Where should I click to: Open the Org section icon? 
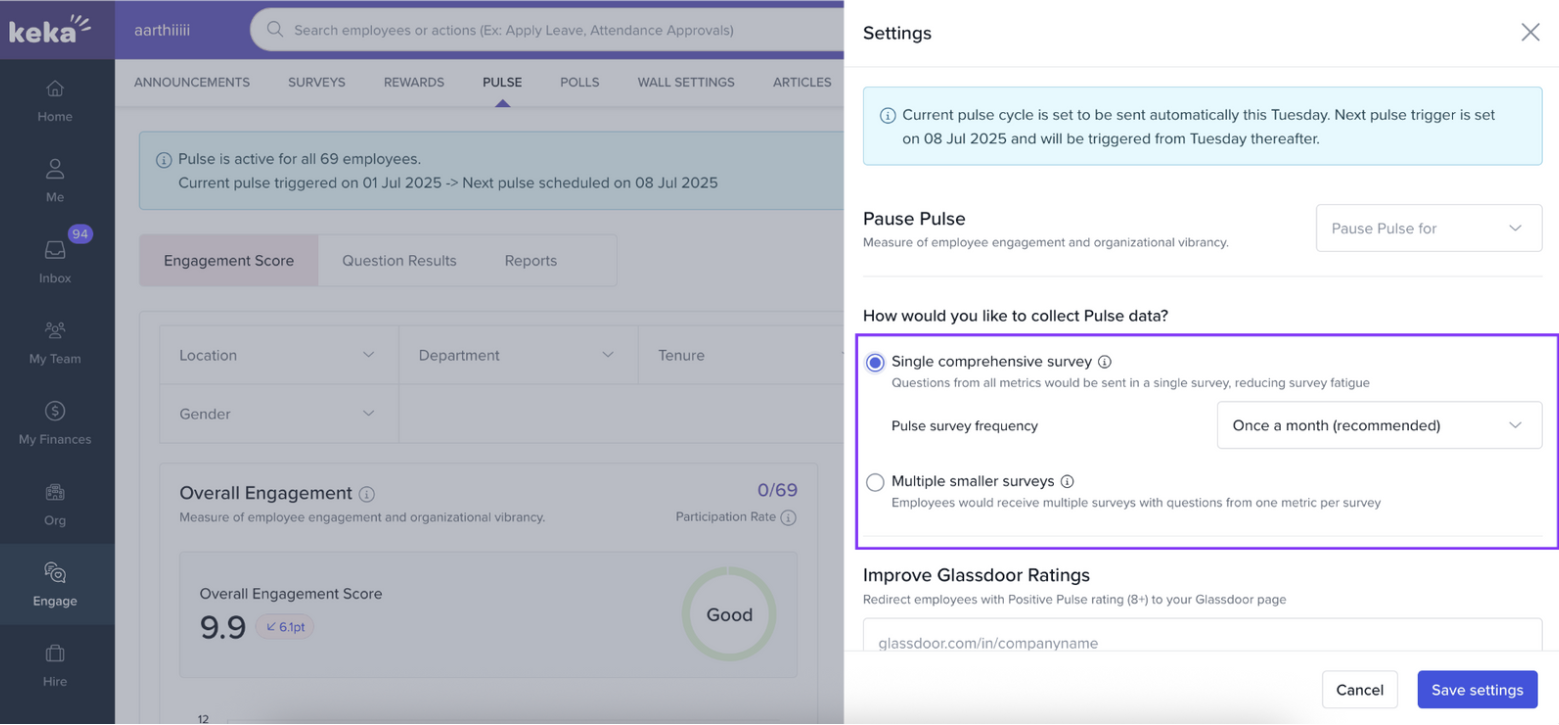tap(55, 502)
